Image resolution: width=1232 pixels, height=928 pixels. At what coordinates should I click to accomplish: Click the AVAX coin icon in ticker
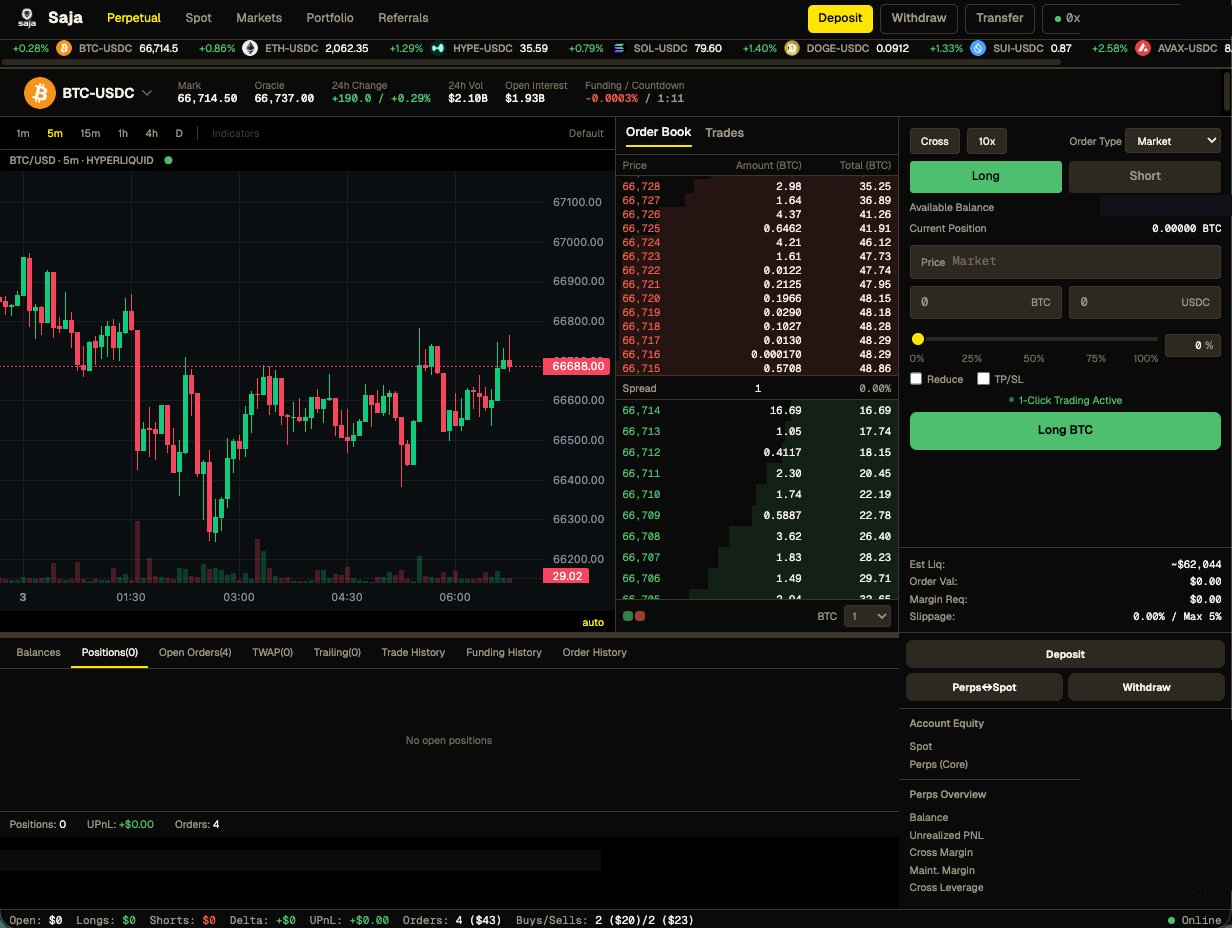tap(1143, 48)
